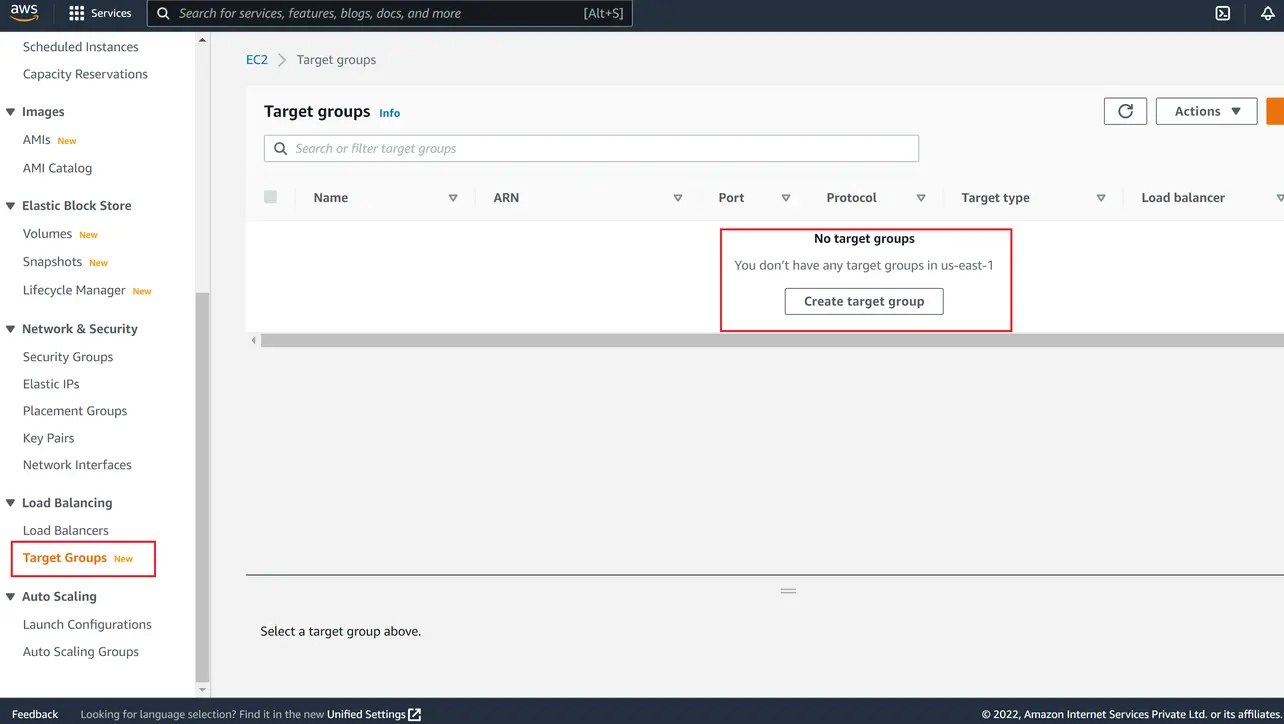This screenshot has height=724, width=1284.
Task: Click the AWS logo home icon
Action: point(24,14)
